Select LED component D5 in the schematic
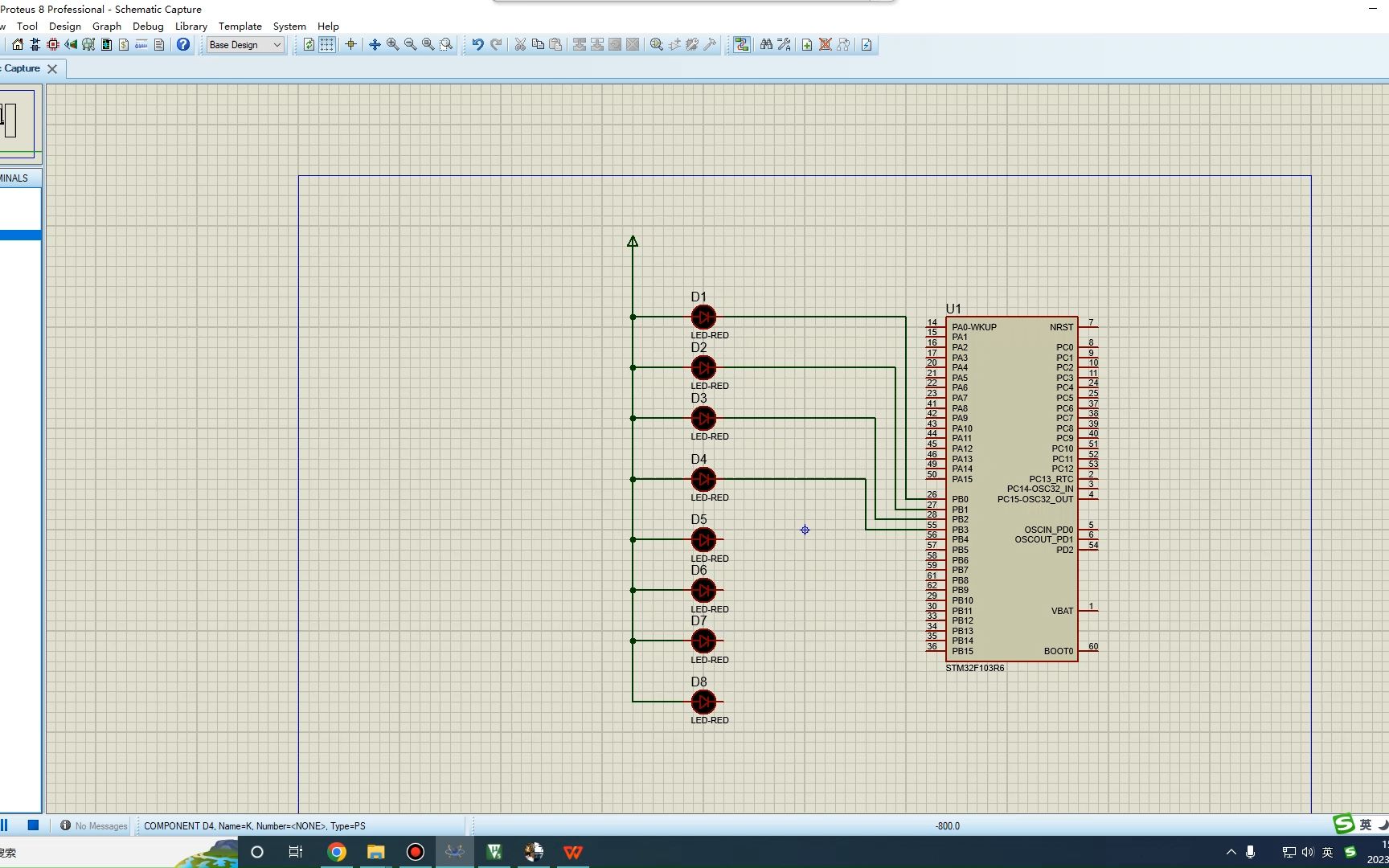This screenshot has width=1389, height=868. coord(703,540)
